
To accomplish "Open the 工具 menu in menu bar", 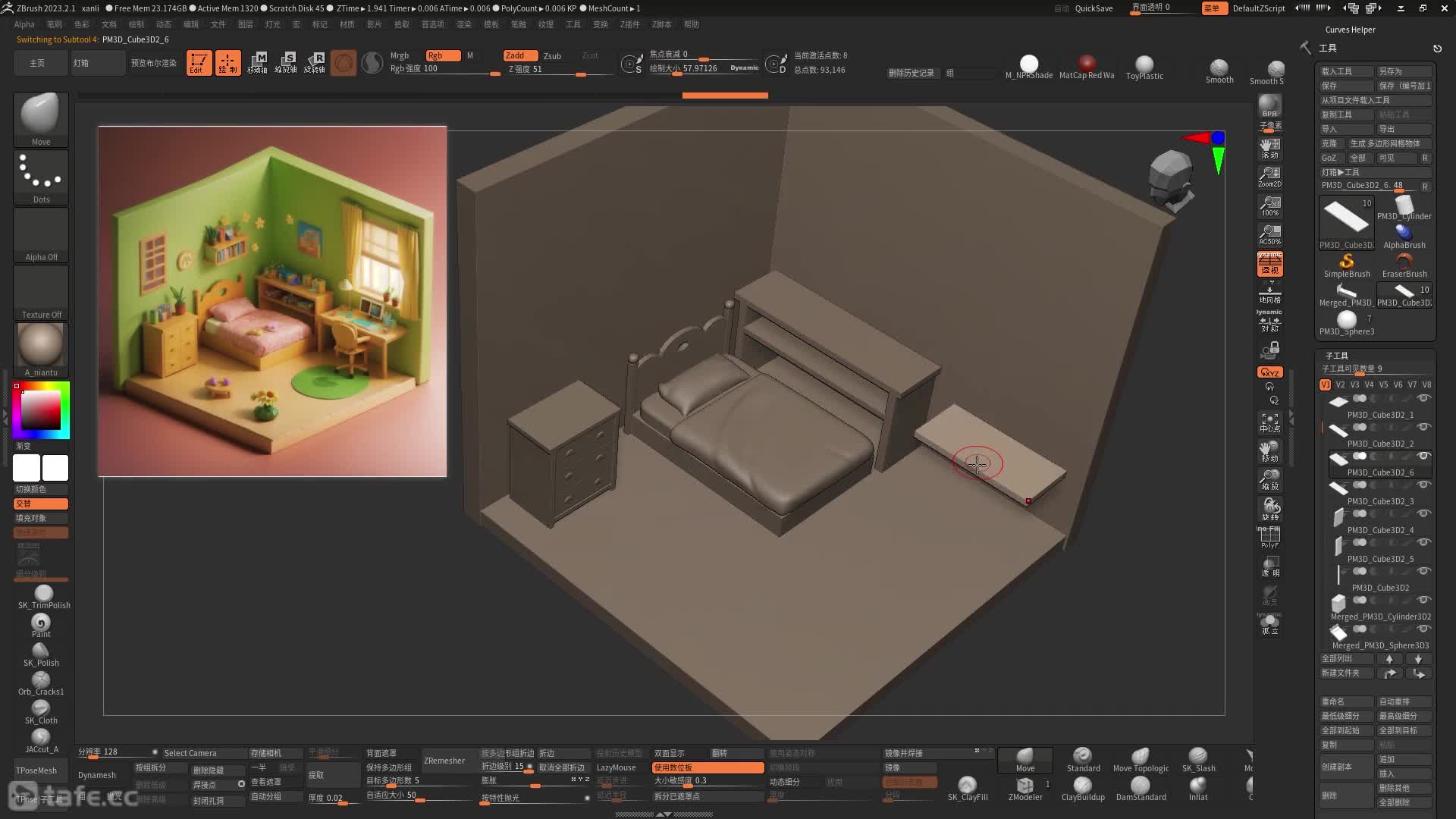I will [x=573, y=24].
